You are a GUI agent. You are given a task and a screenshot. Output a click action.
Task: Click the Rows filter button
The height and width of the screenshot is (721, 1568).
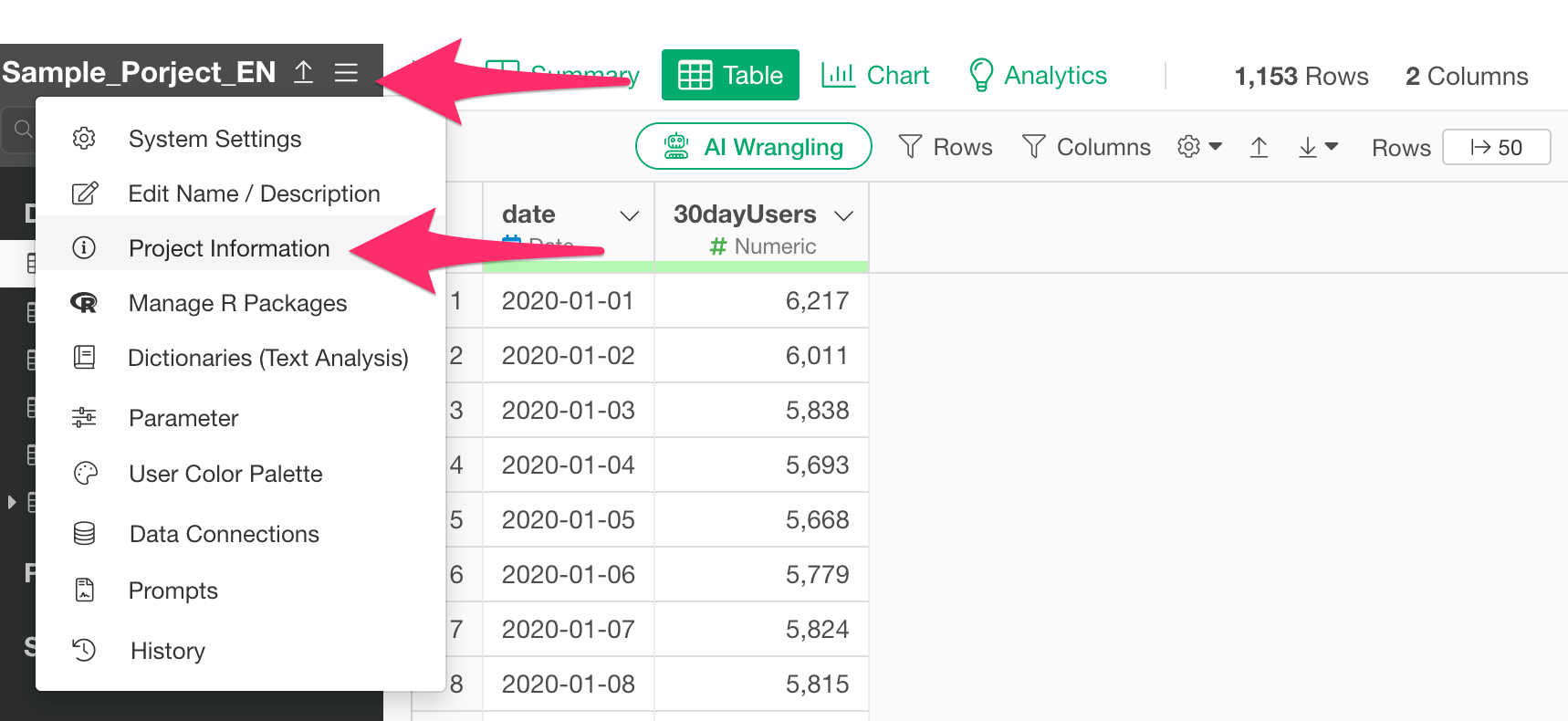click(x=946, y=147)
